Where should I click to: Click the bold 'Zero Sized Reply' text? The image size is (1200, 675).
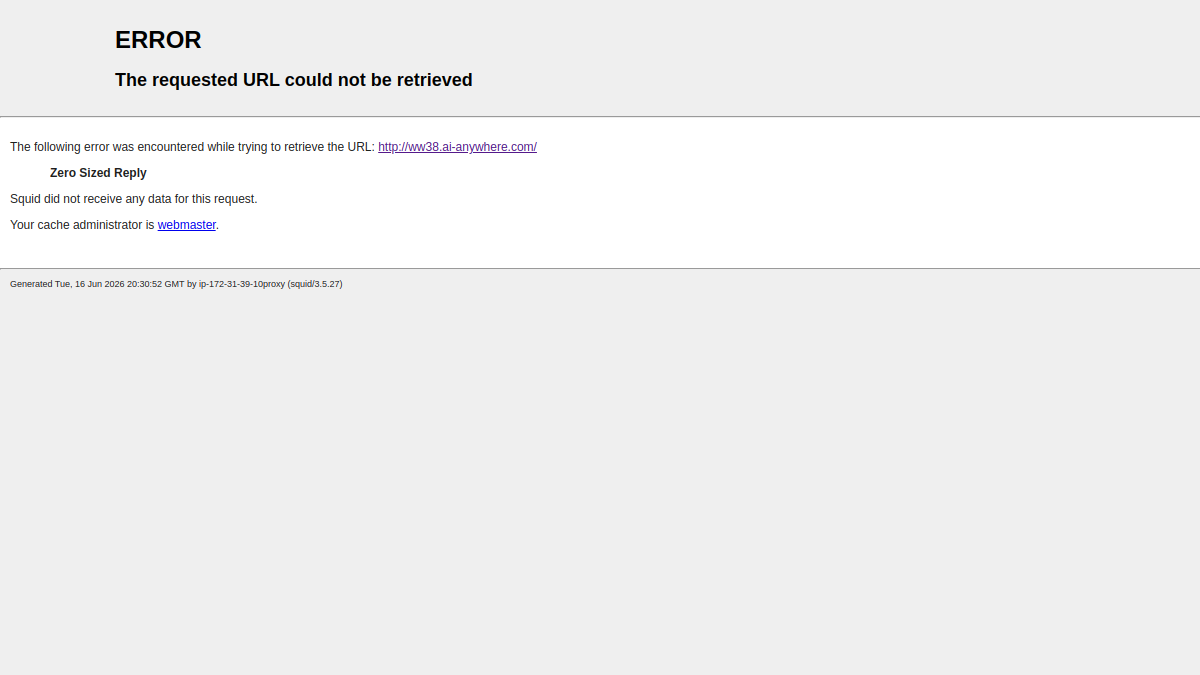[x=98, y=173]
